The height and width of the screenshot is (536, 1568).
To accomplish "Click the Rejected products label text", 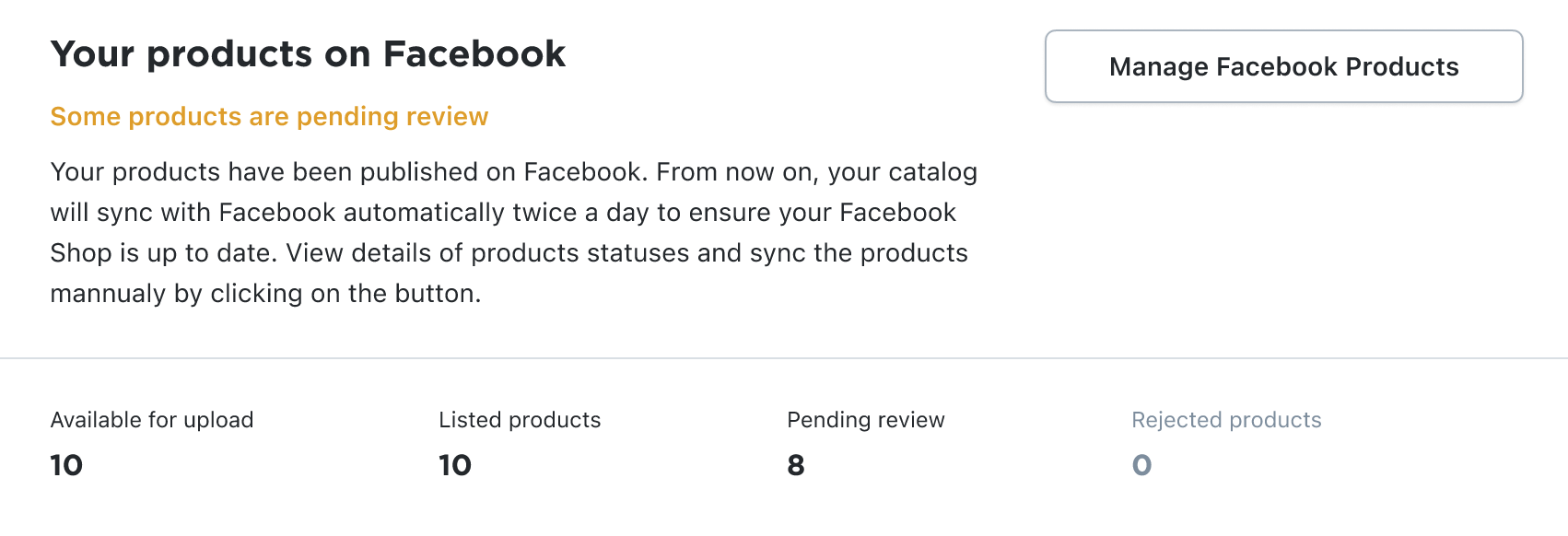I will pos(1226,420).
